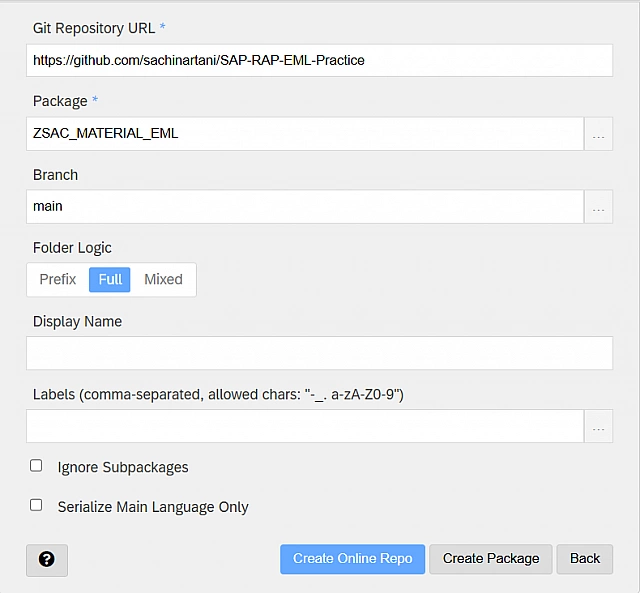Click the Folder Logic label

click(72, 248)
